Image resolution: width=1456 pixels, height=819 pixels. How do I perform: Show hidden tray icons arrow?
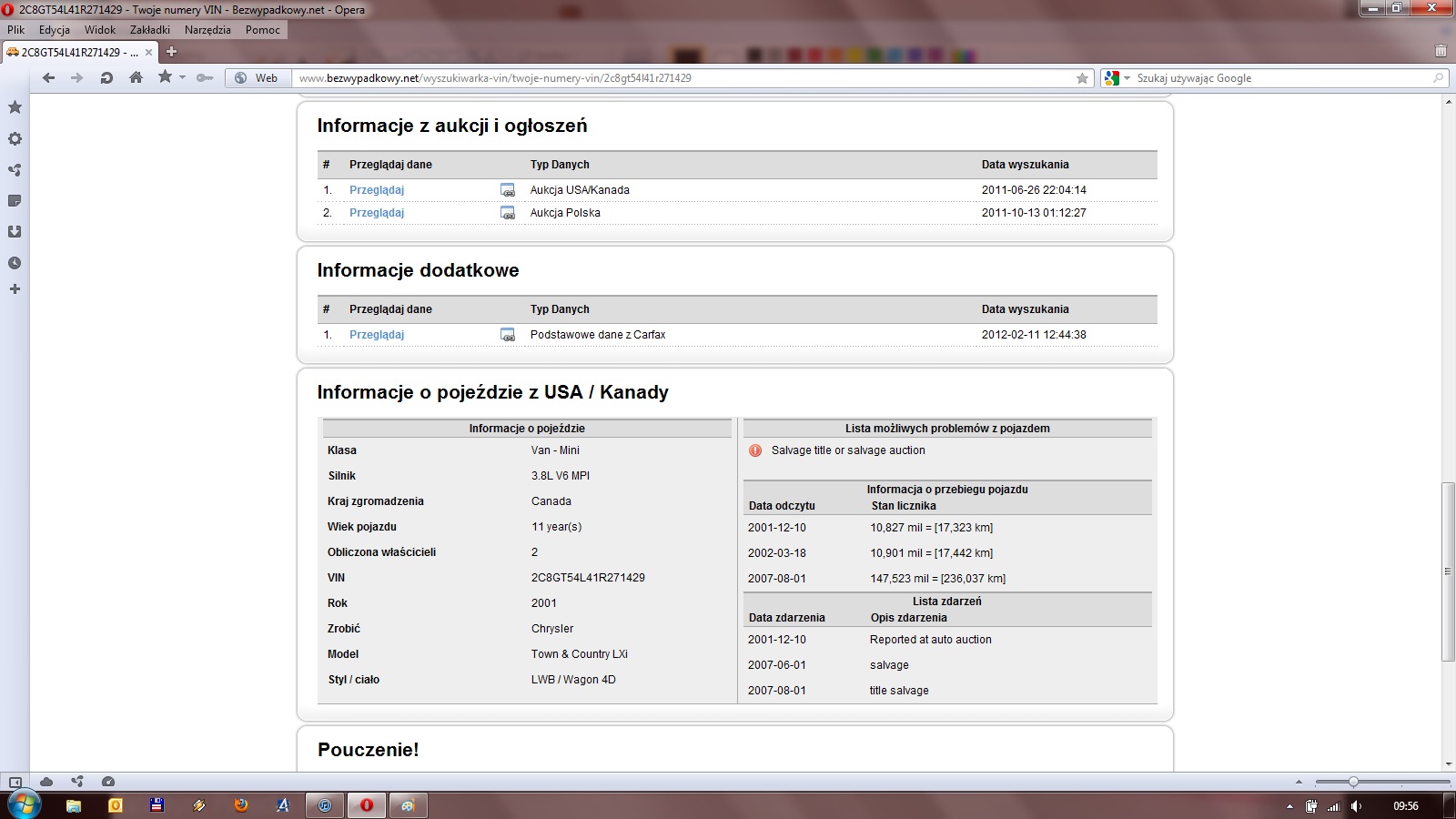coord(1289,806)
